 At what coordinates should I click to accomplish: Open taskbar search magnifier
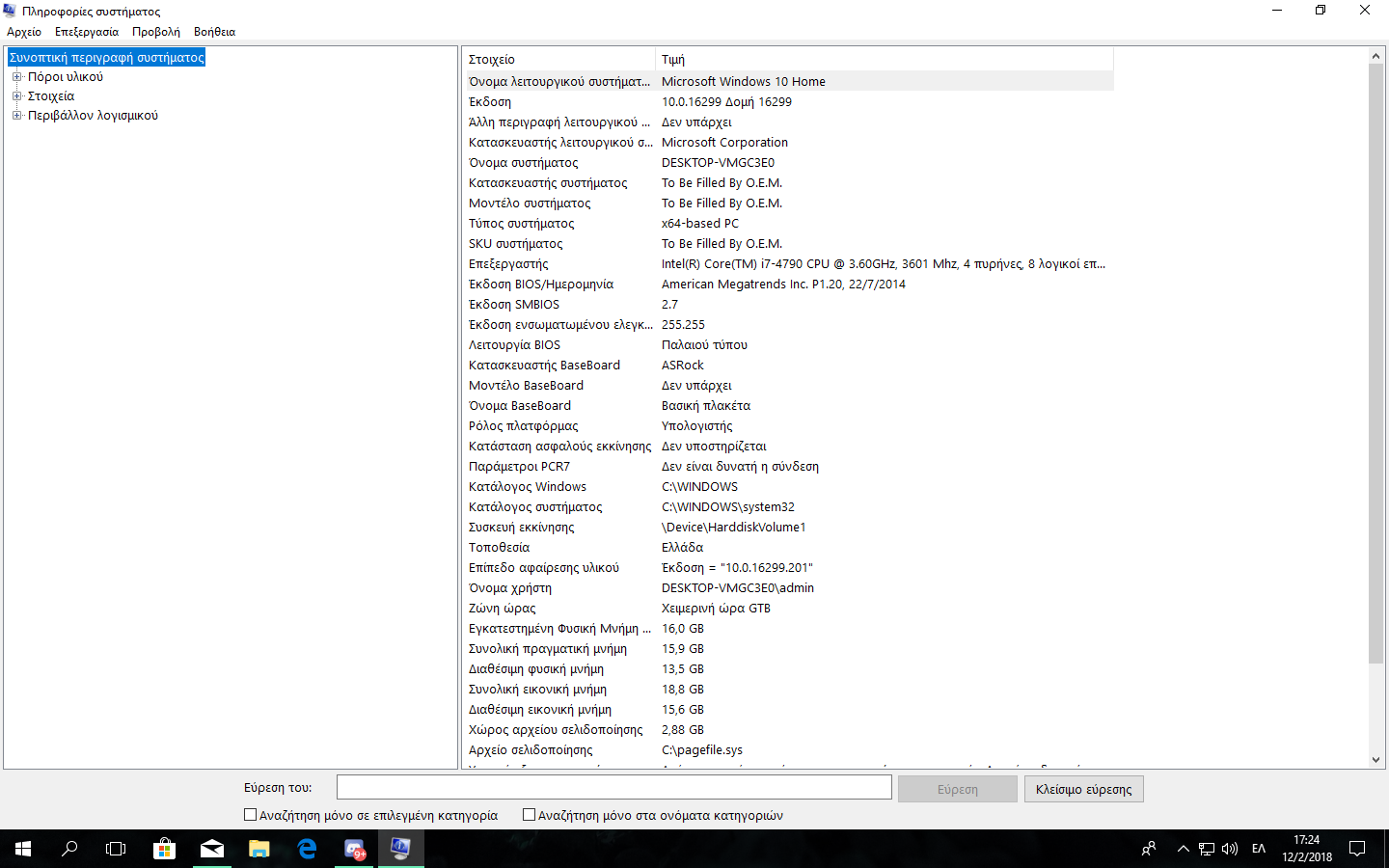pos(69,849)
